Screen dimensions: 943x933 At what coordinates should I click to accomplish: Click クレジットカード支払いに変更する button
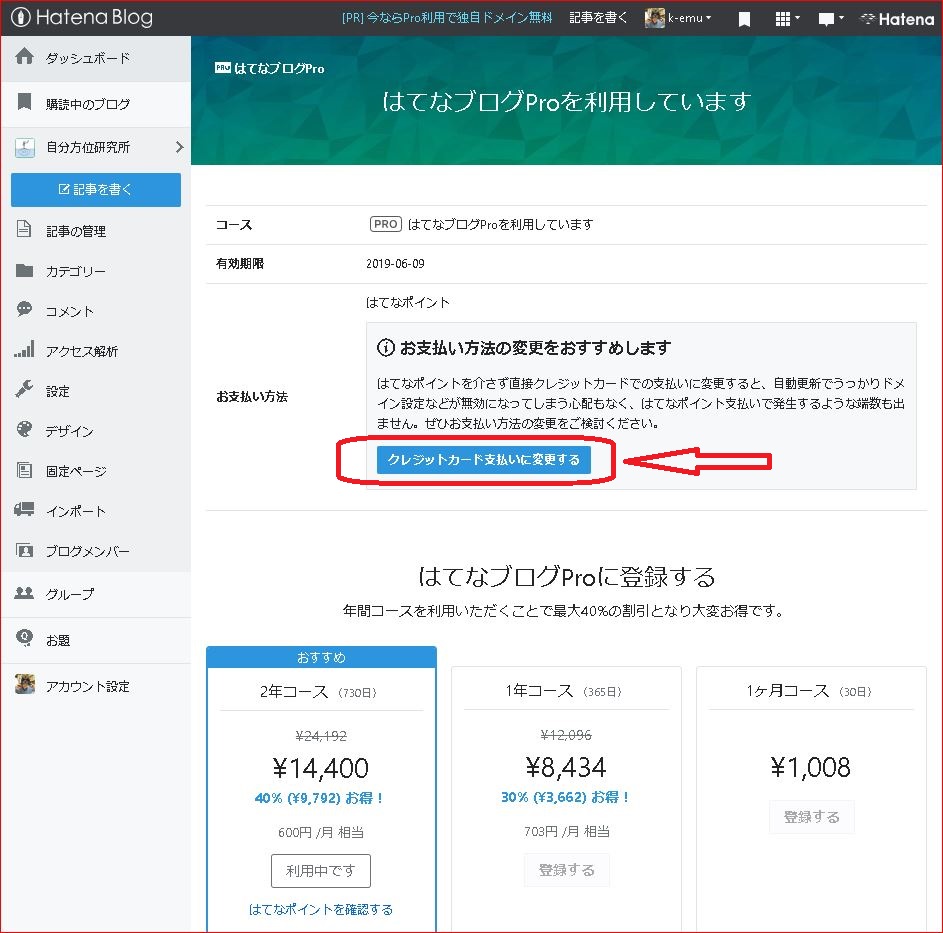click(484, 460)
